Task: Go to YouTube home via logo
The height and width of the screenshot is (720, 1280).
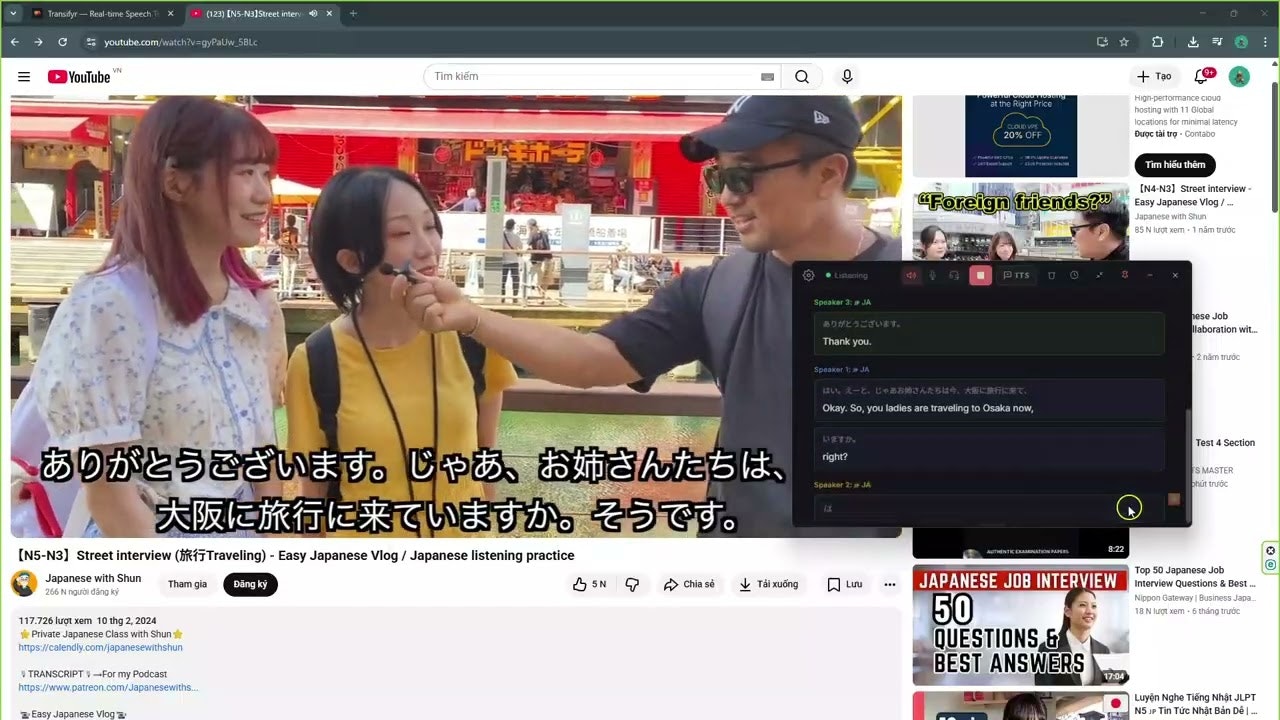Action: (79, 77)
